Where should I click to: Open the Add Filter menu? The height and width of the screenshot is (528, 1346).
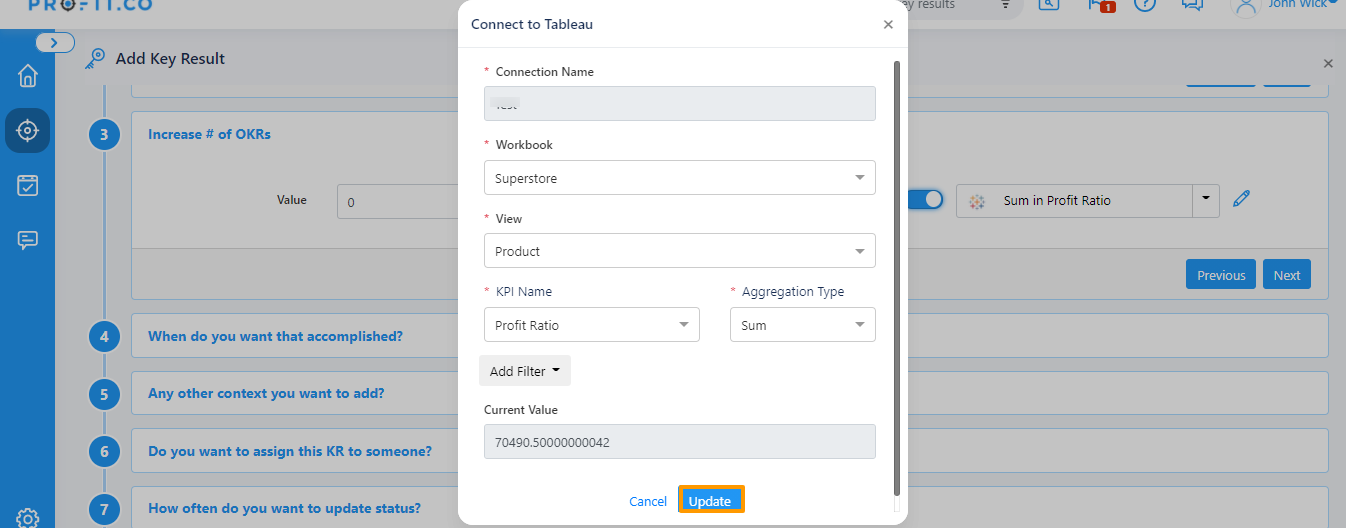pos(524,371)
